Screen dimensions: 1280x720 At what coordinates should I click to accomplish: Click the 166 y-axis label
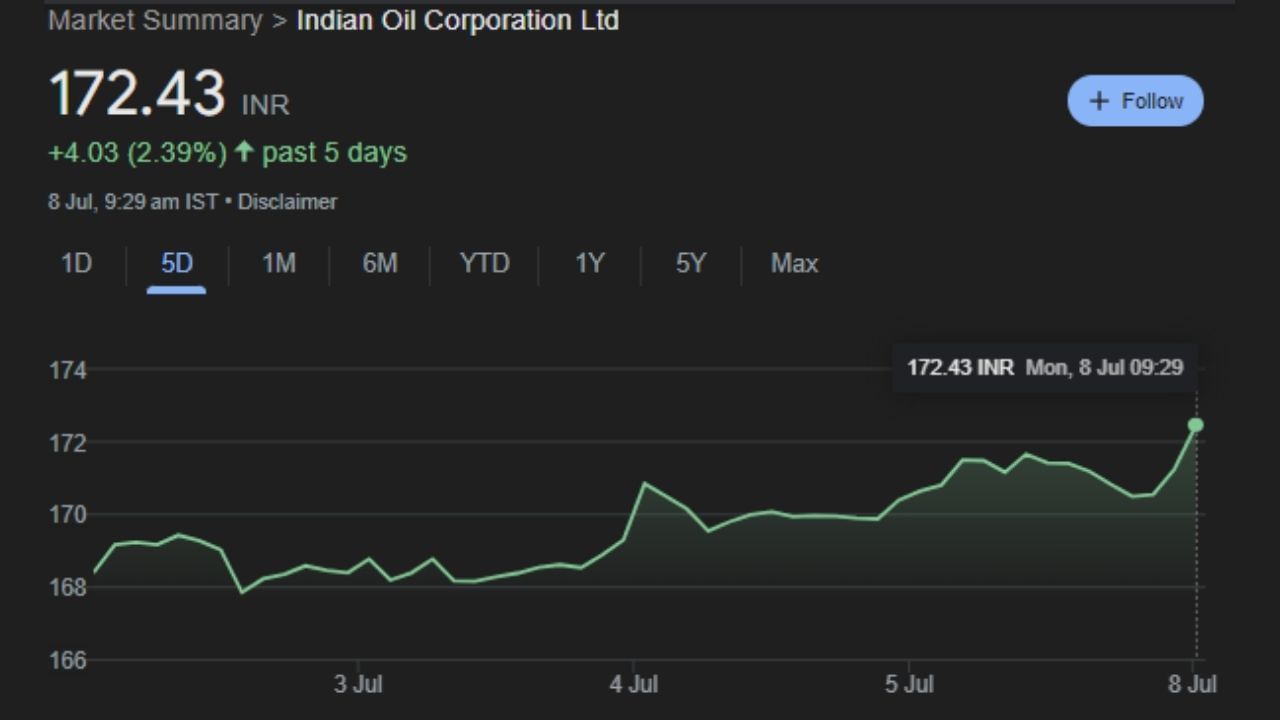68,660
